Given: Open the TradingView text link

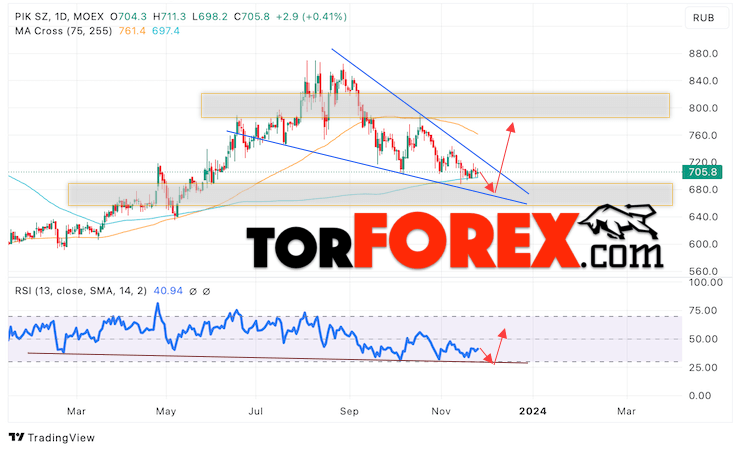Looking at the screenshot, I should [x=61, y=438].
